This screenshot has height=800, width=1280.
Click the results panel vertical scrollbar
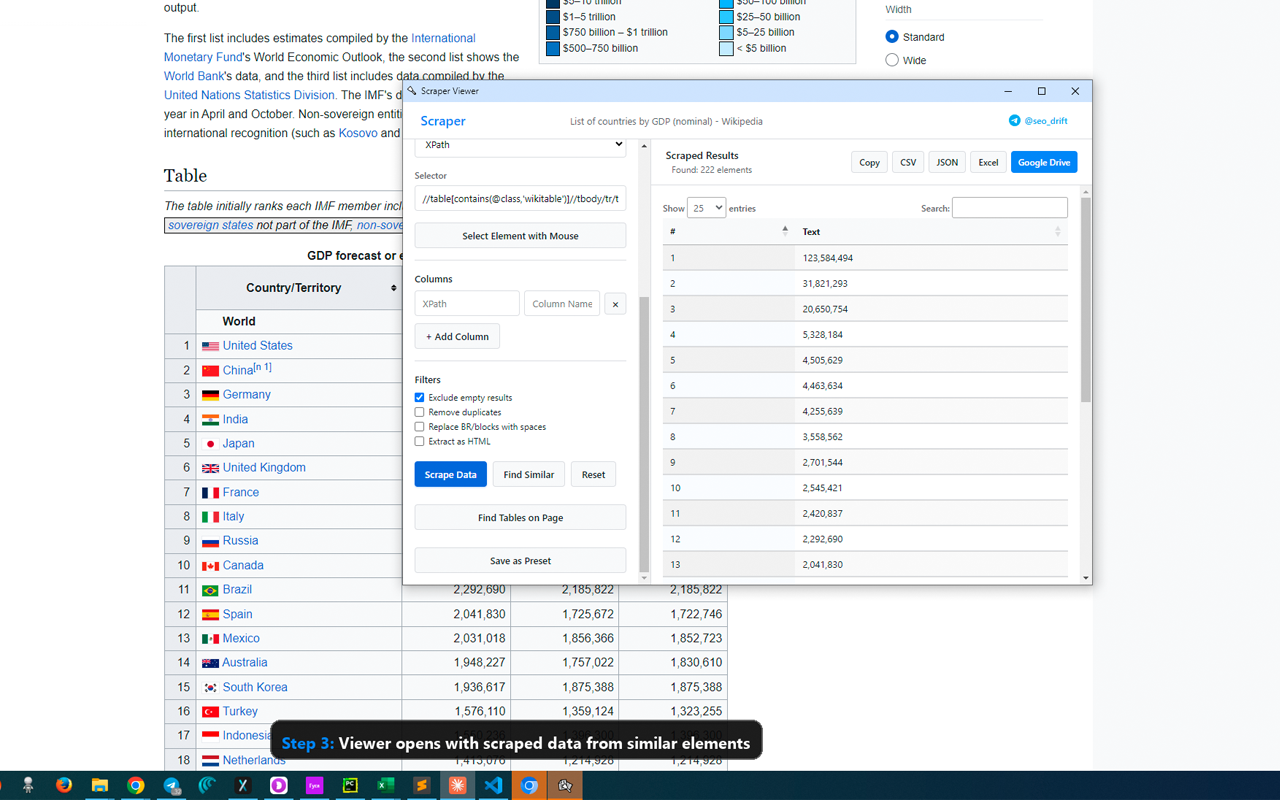(x=1086, y=300)
